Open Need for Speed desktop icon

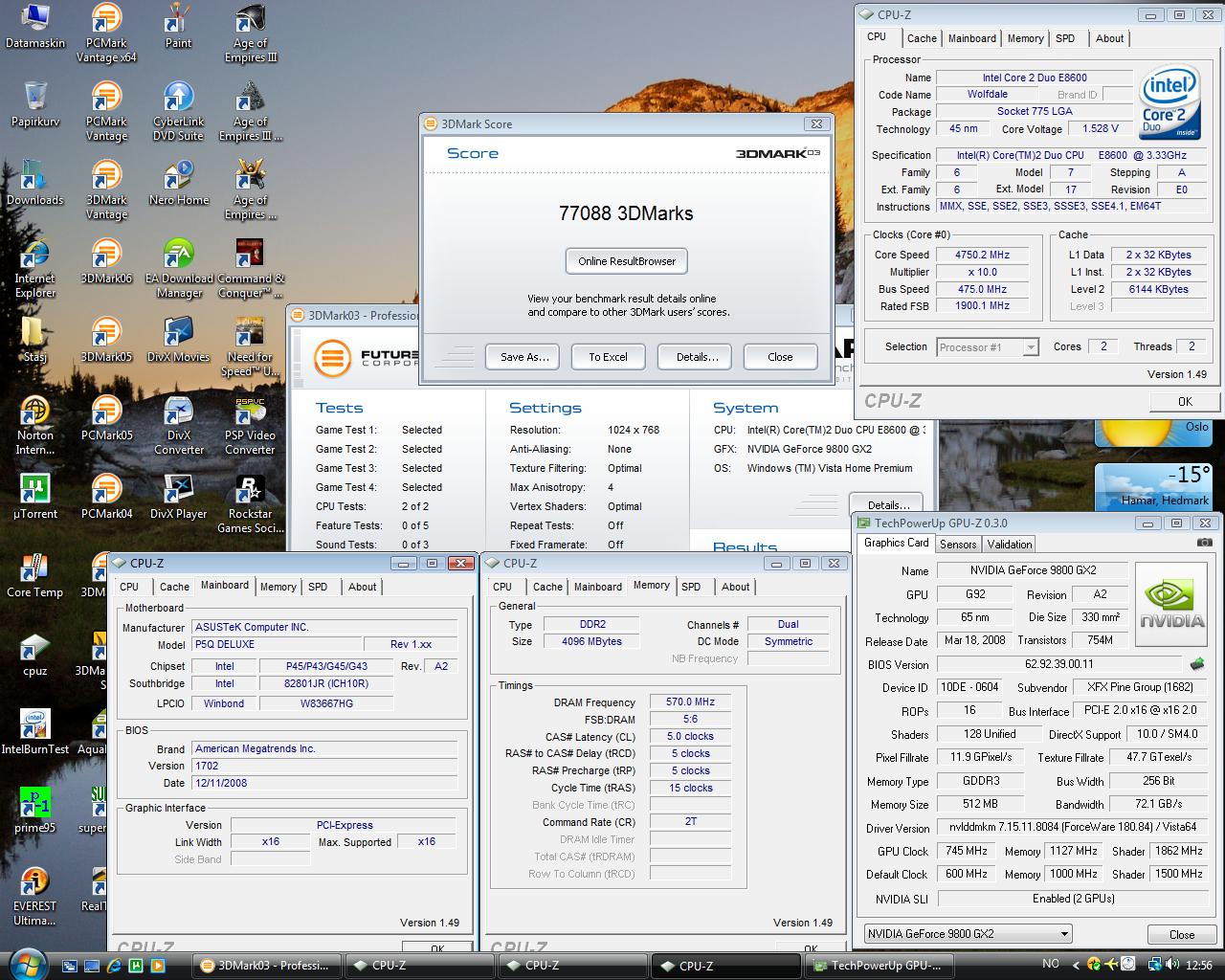pyautogui.click(x=250, y=347)
